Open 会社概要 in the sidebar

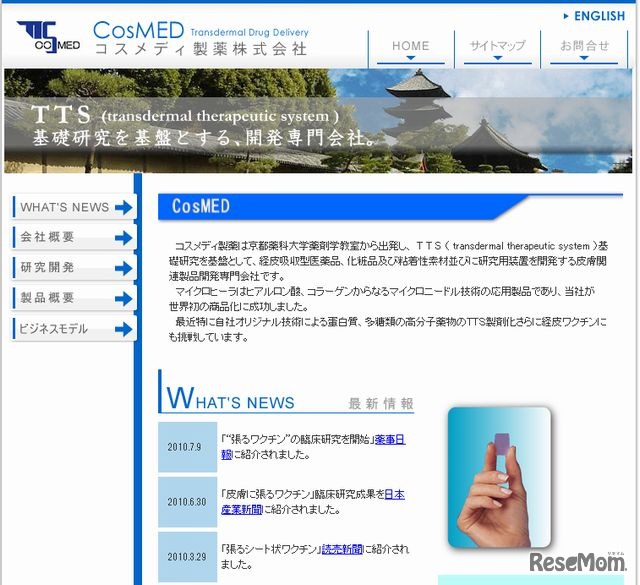point(75,238)
